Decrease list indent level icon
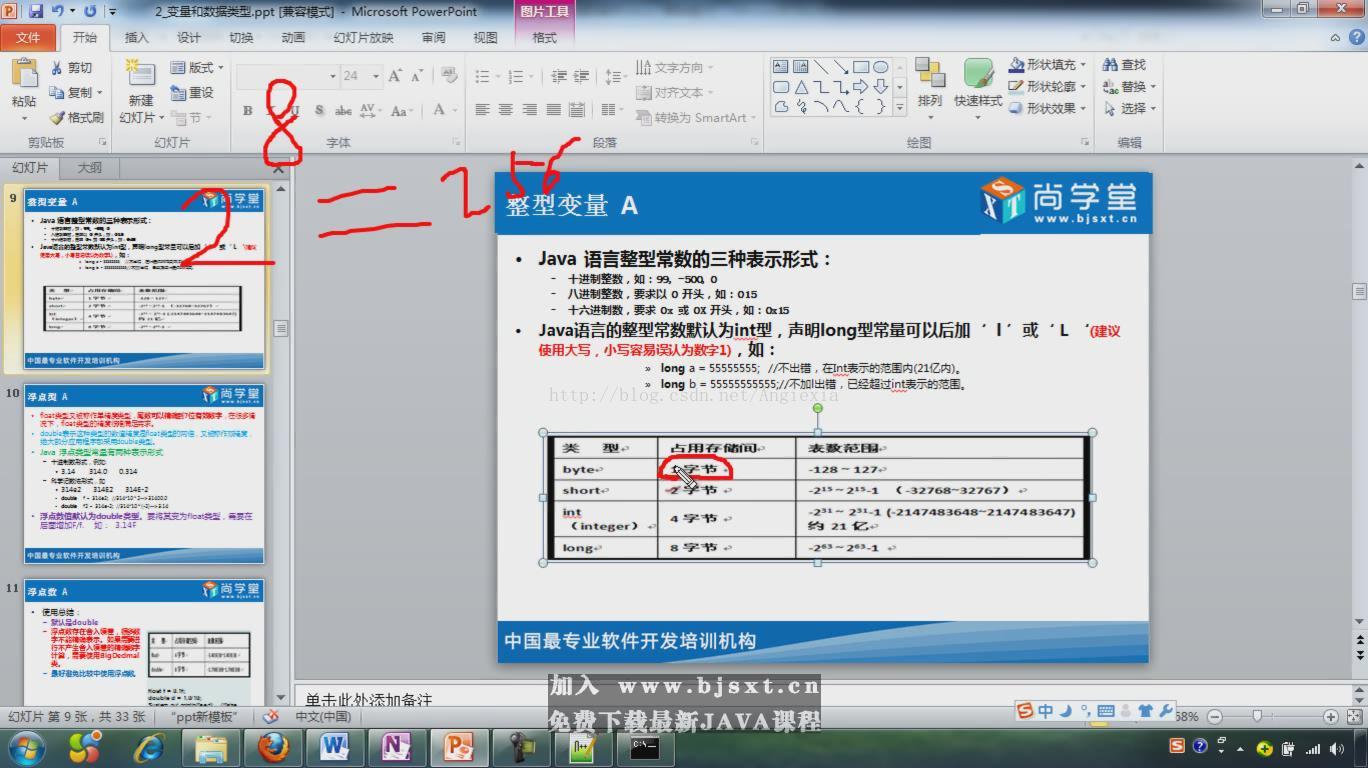 tap(558, 76)
